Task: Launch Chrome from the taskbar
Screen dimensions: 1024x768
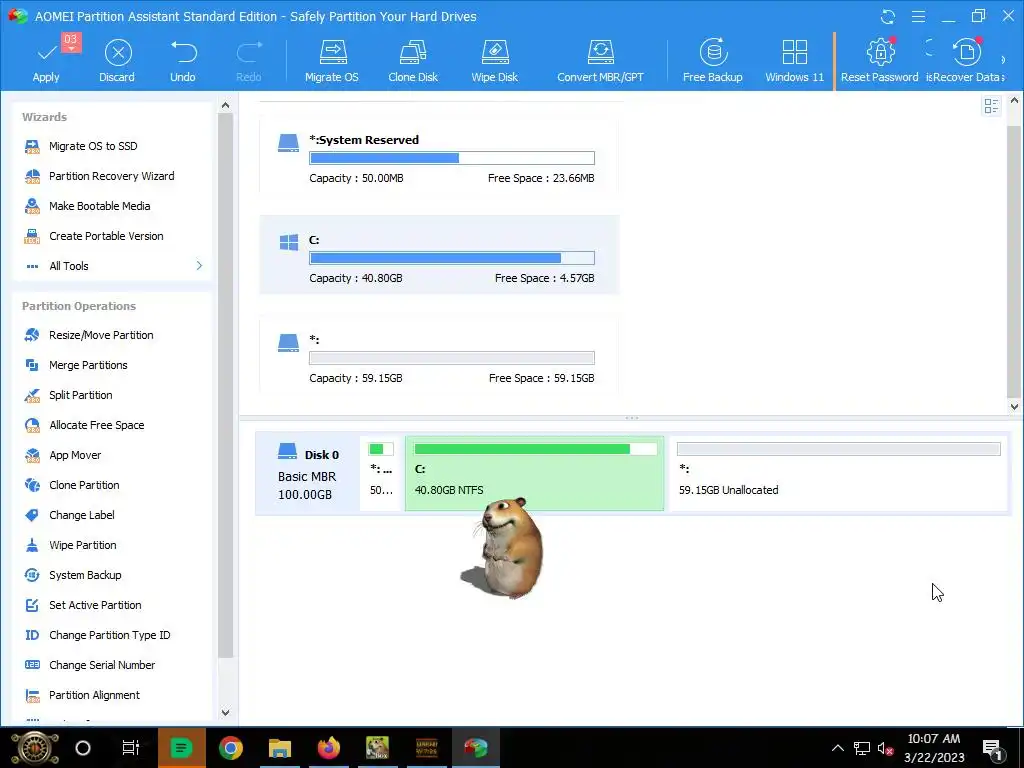Action: [x=231, y=748]
